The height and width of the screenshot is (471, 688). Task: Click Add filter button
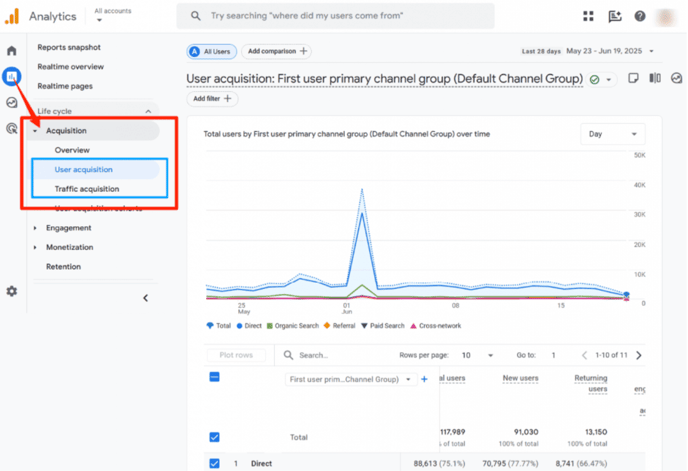(212, 99)
